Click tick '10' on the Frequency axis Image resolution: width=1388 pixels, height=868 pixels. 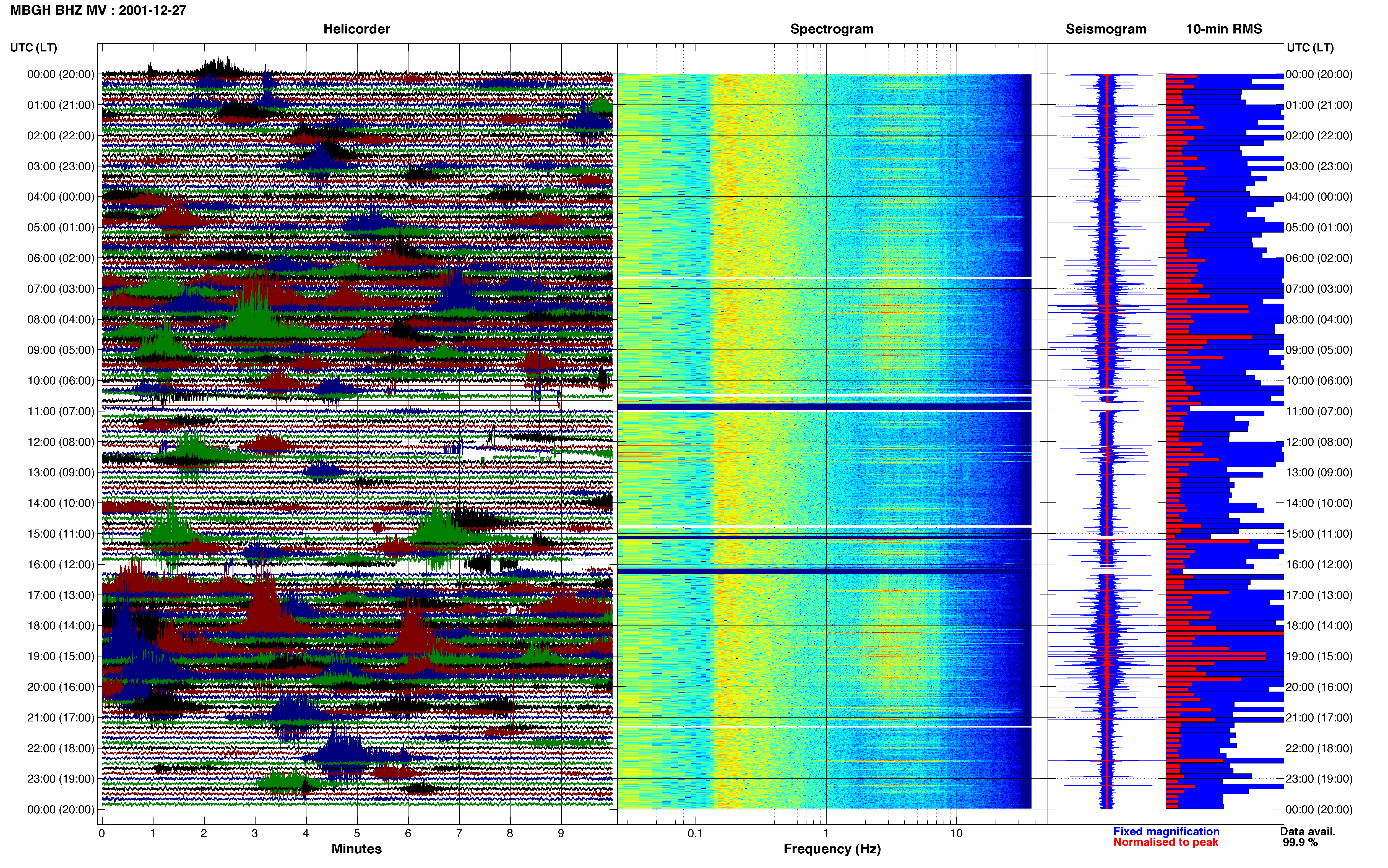click(956, 833)
